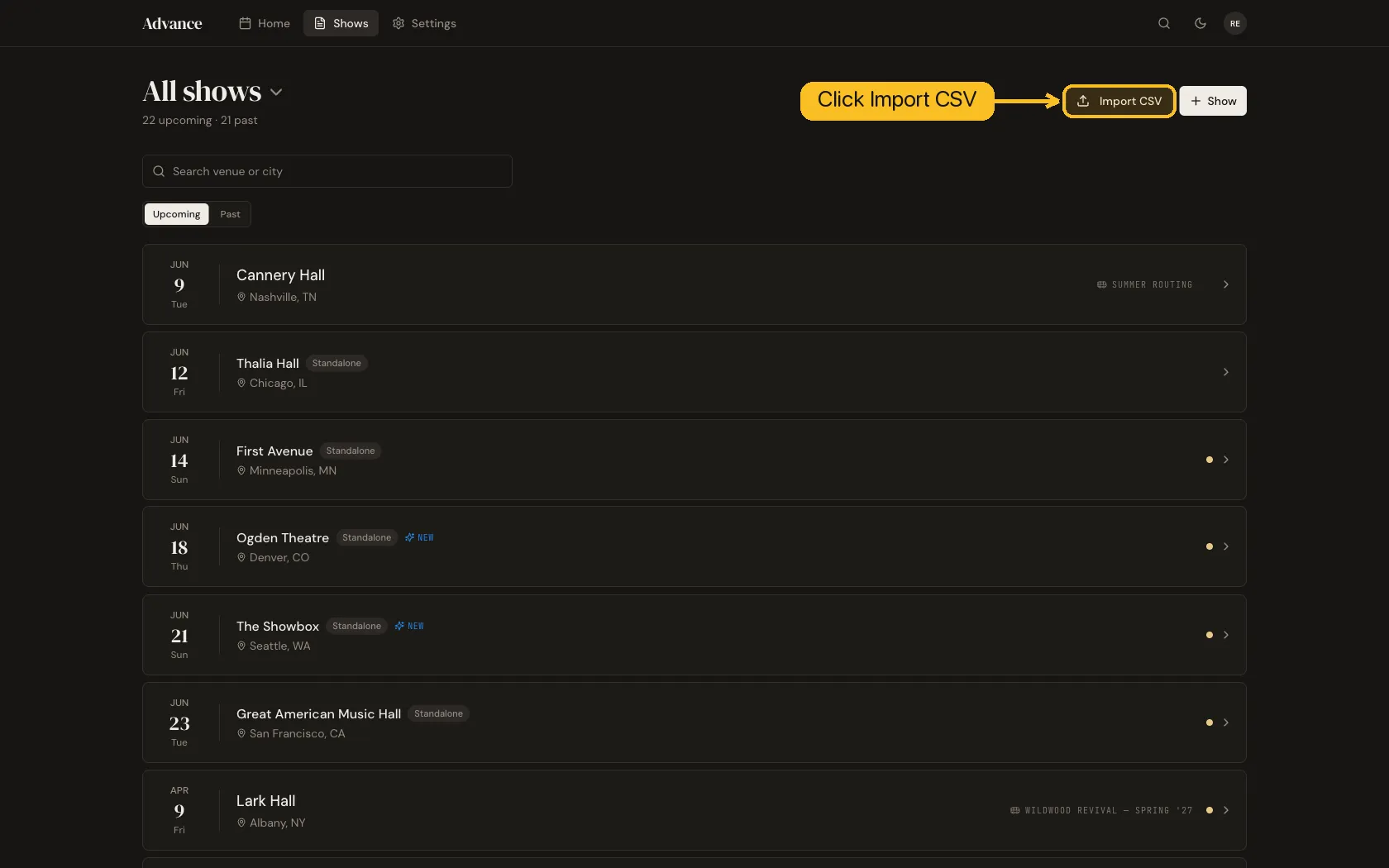Expand the Lark Hall row chevron
This screenshot has height=868, width=1389.
pos(1226,810)
